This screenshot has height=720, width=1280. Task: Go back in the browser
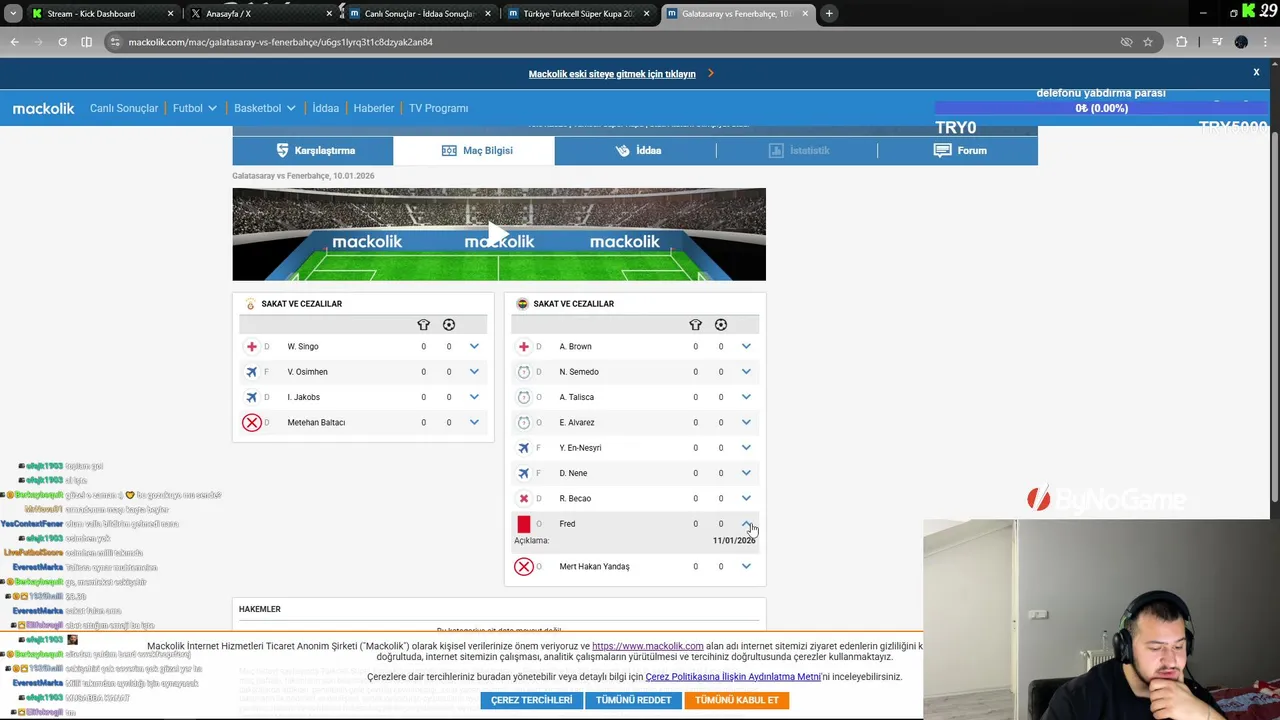coord(14,42)
